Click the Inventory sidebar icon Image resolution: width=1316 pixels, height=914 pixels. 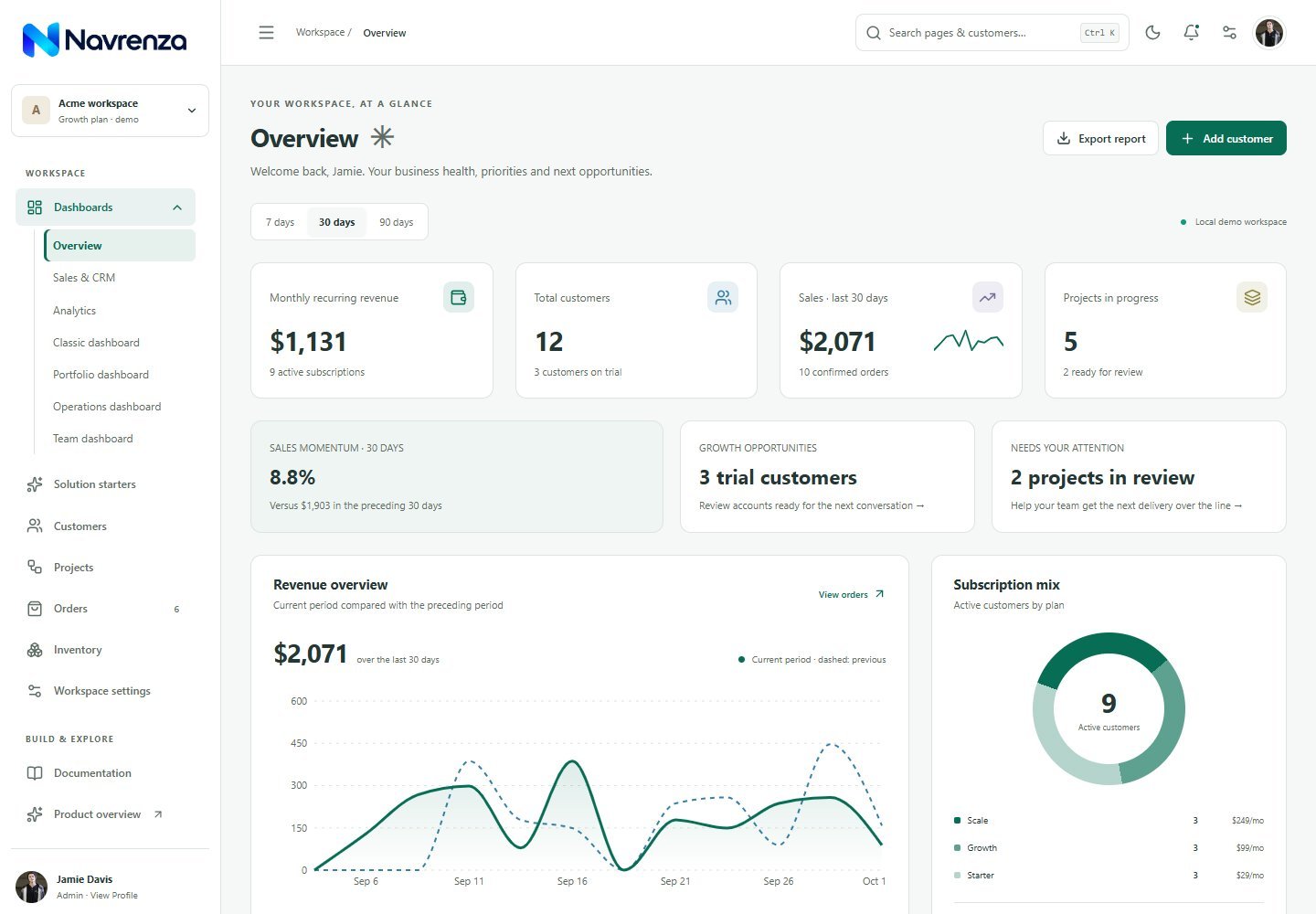coord(35,650)
